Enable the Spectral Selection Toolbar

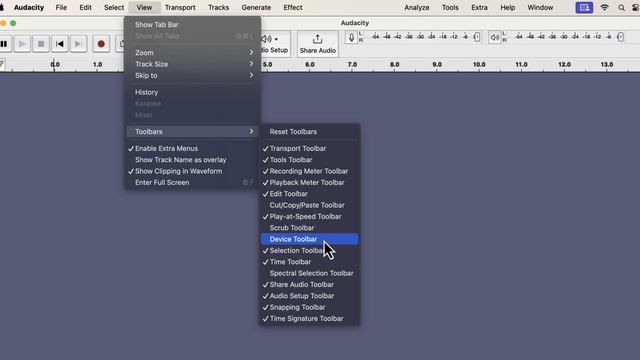[x=309, y=273]
